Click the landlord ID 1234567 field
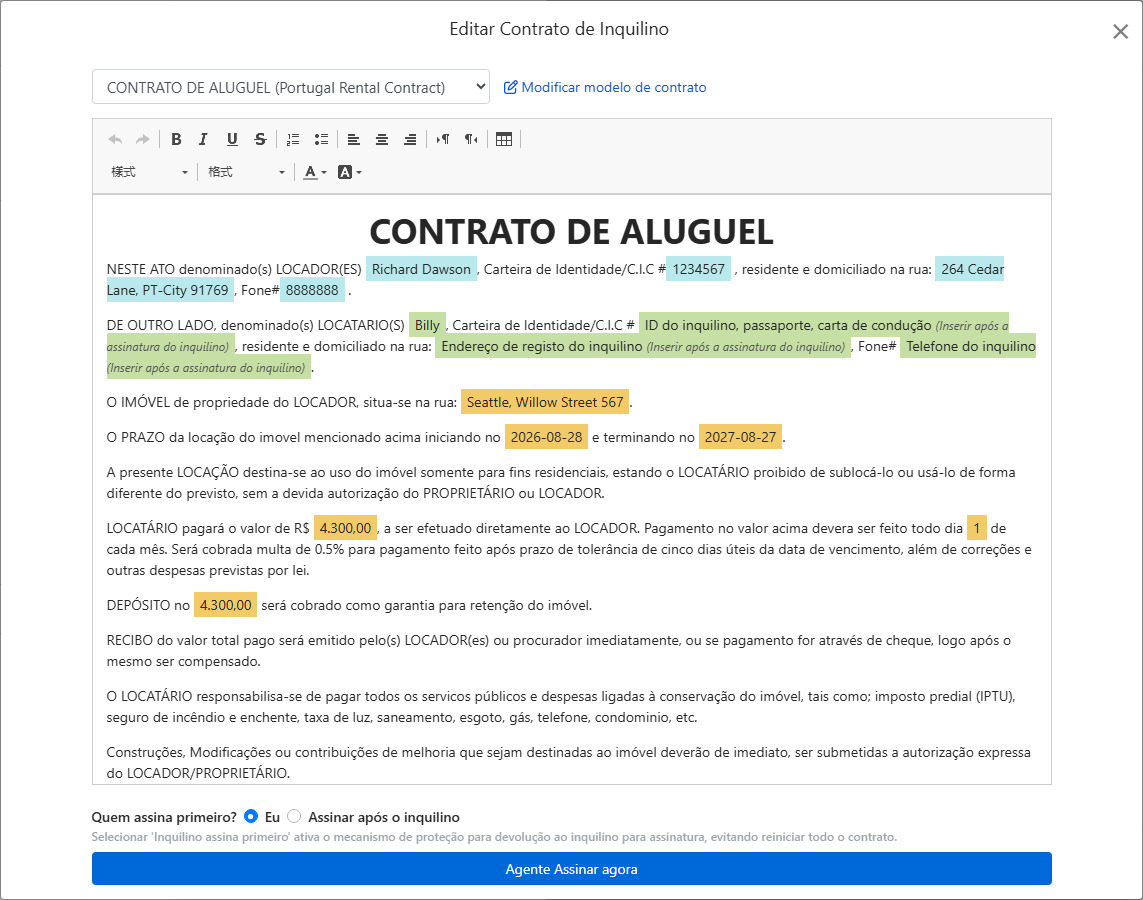1143x900 pixels. 698,269
